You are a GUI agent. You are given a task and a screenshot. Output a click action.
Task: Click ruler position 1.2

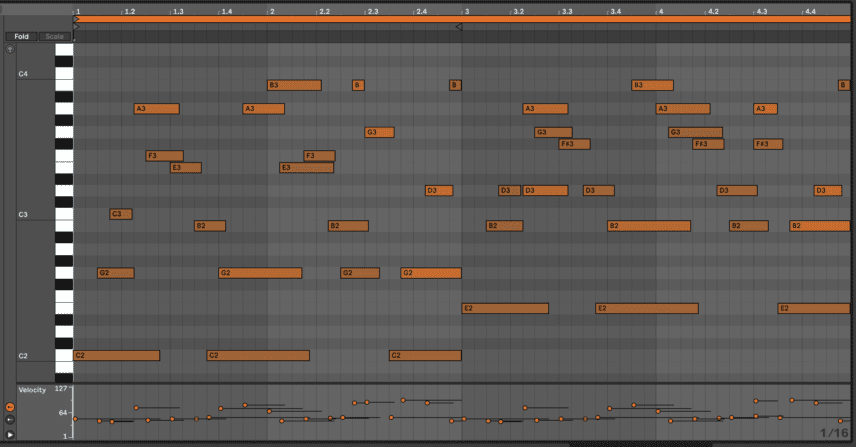129,11
